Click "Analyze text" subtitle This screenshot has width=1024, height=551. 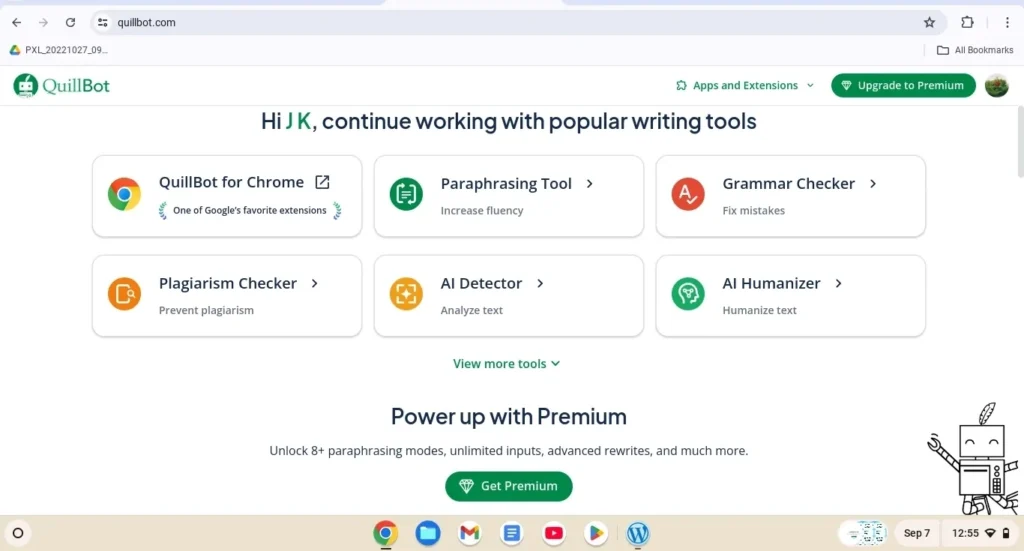[x=472, y=310]
